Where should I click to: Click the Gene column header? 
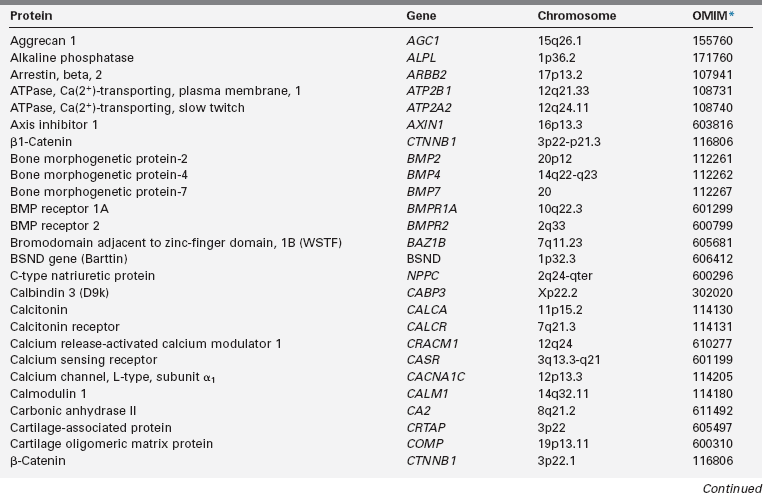pyautogui.click(x=421, y=17)
